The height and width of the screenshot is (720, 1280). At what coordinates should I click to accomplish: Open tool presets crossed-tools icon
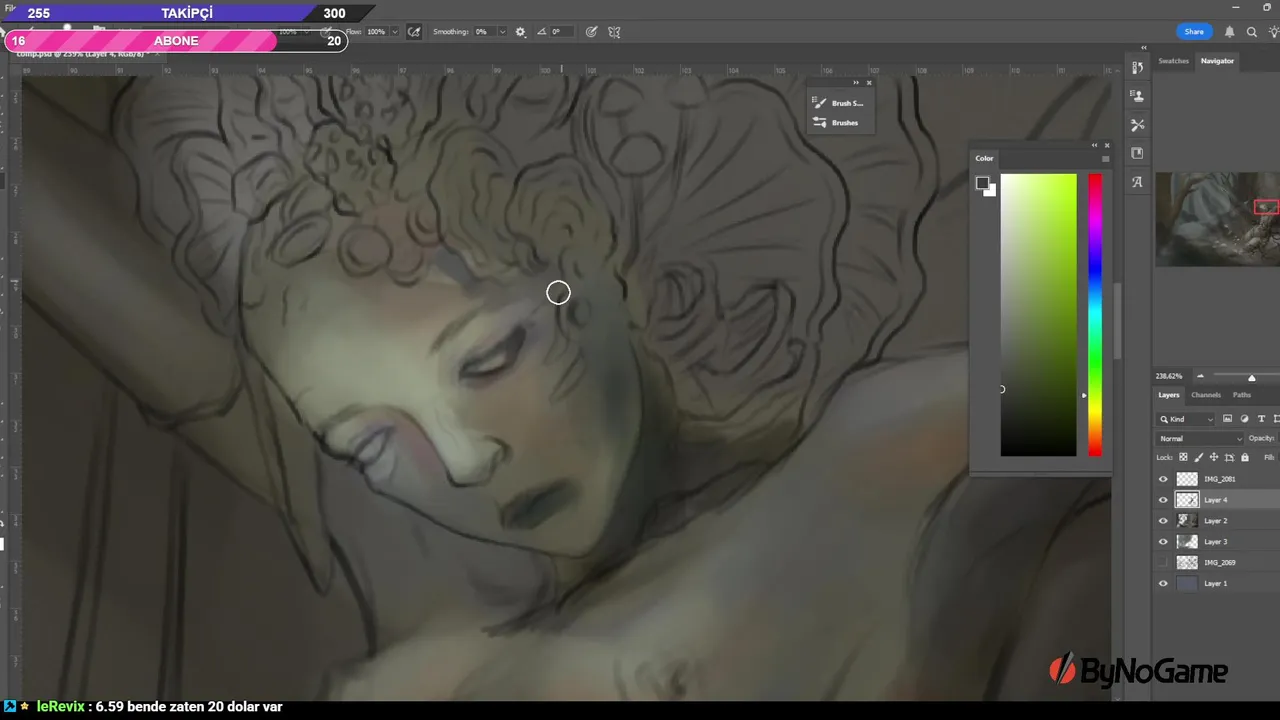(1137, 125)
